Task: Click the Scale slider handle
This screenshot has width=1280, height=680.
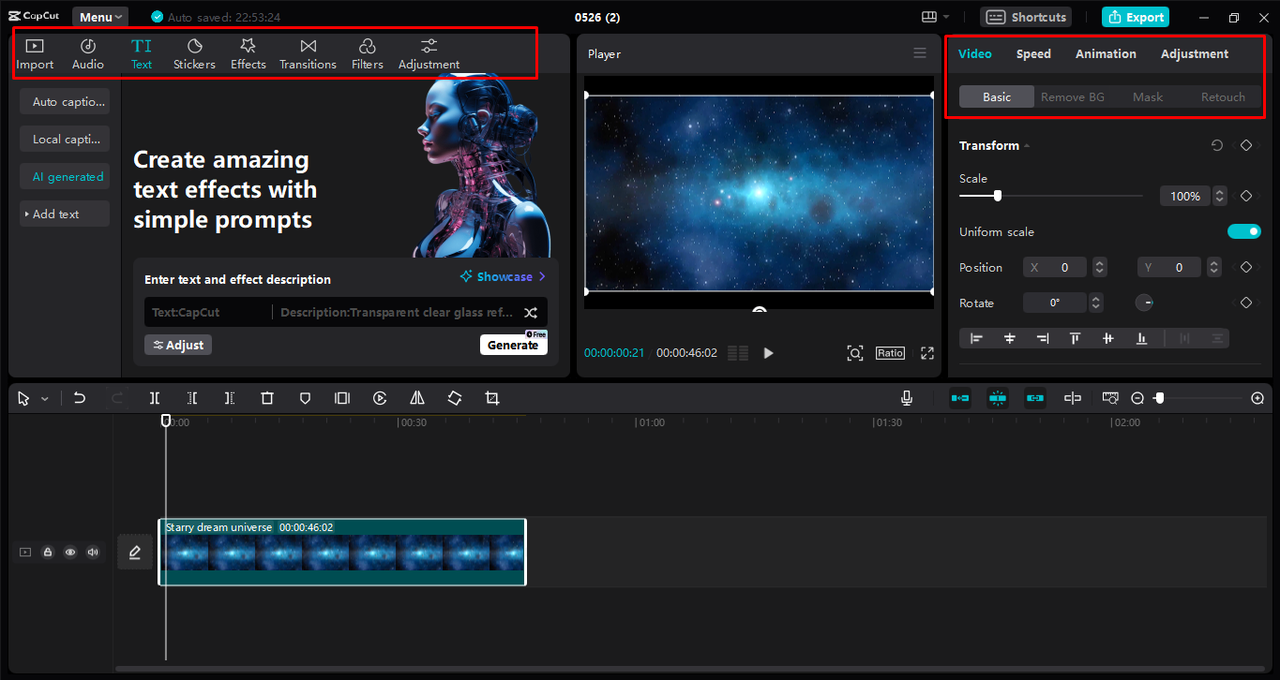Action: tap(997, 196)
